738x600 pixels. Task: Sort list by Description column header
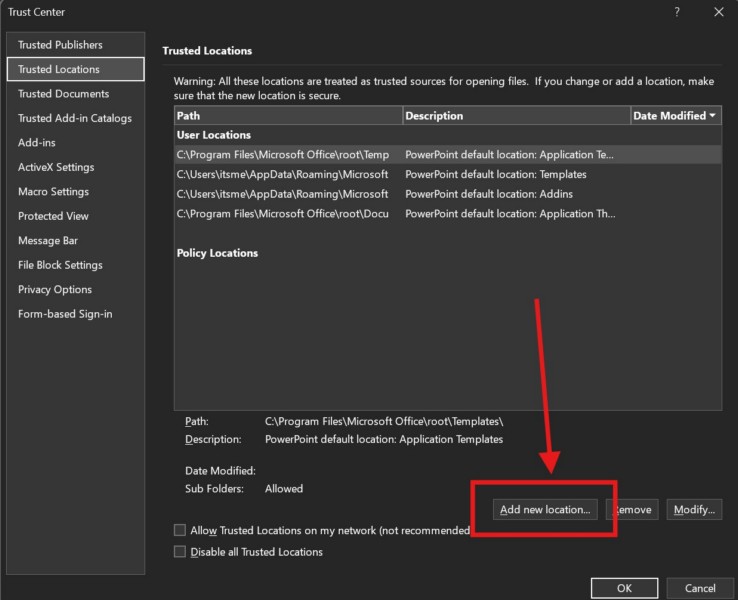point(515,116)
